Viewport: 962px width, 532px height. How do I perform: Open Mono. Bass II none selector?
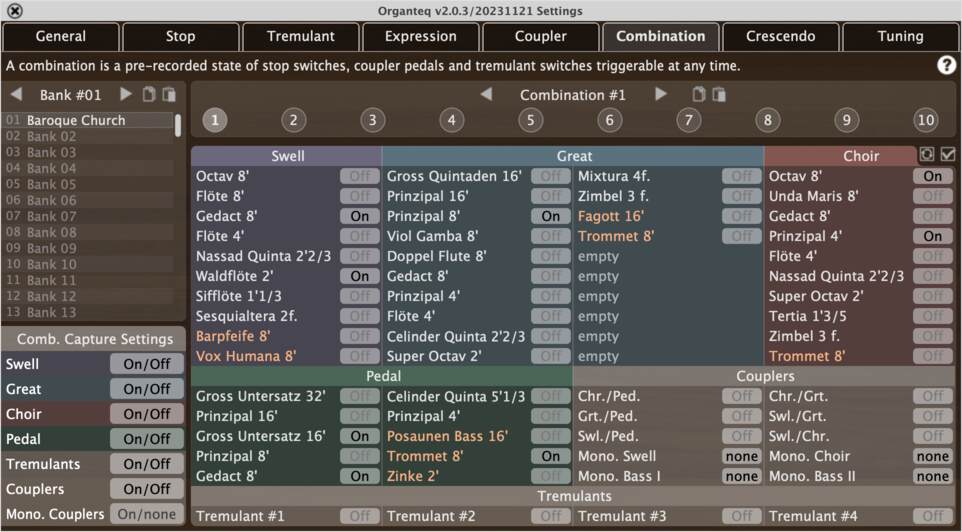933,476
